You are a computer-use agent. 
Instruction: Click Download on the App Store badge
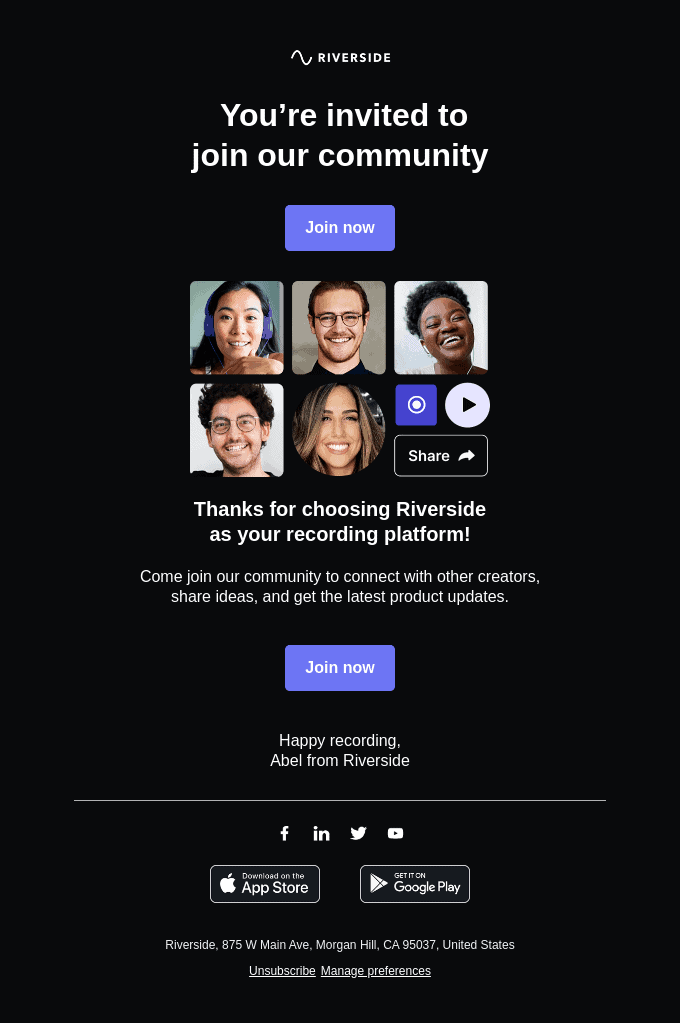click(265, 884)
